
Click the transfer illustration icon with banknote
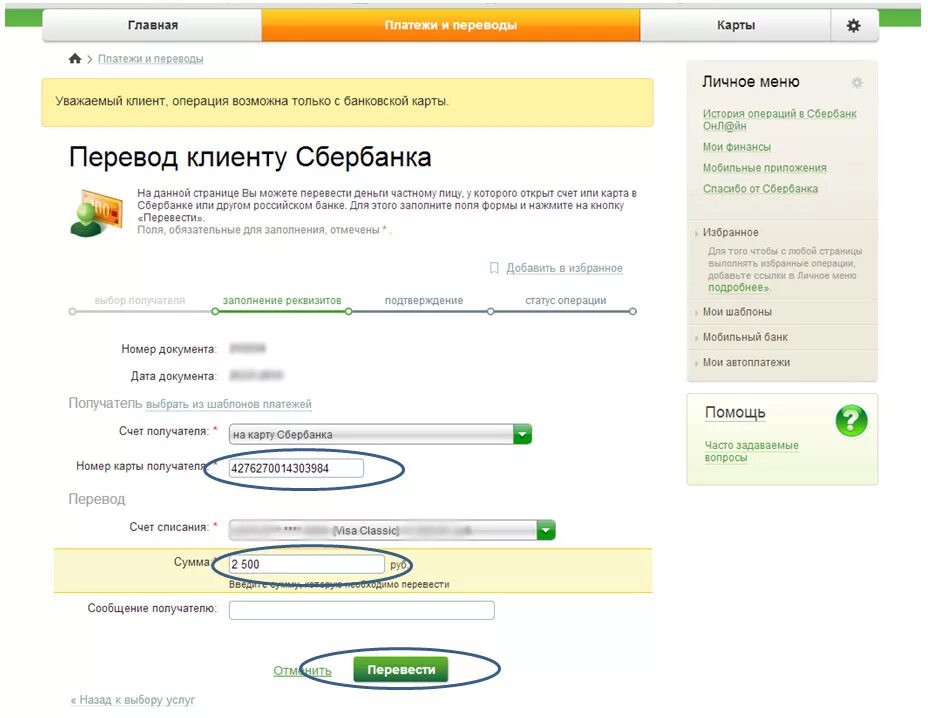(x=96, y=213)
